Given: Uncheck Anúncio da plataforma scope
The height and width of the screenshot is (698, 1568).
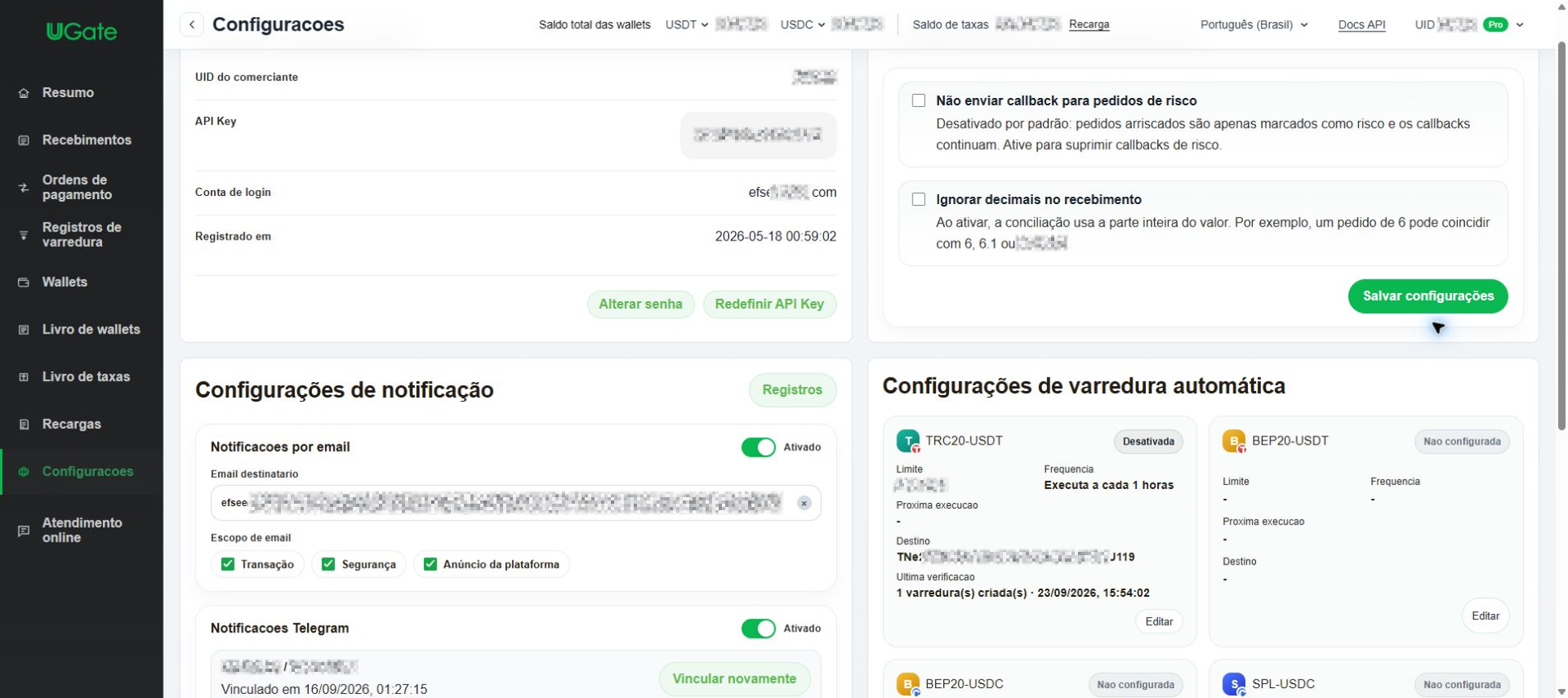Looking at the screenshot, I should click(430, 564).
